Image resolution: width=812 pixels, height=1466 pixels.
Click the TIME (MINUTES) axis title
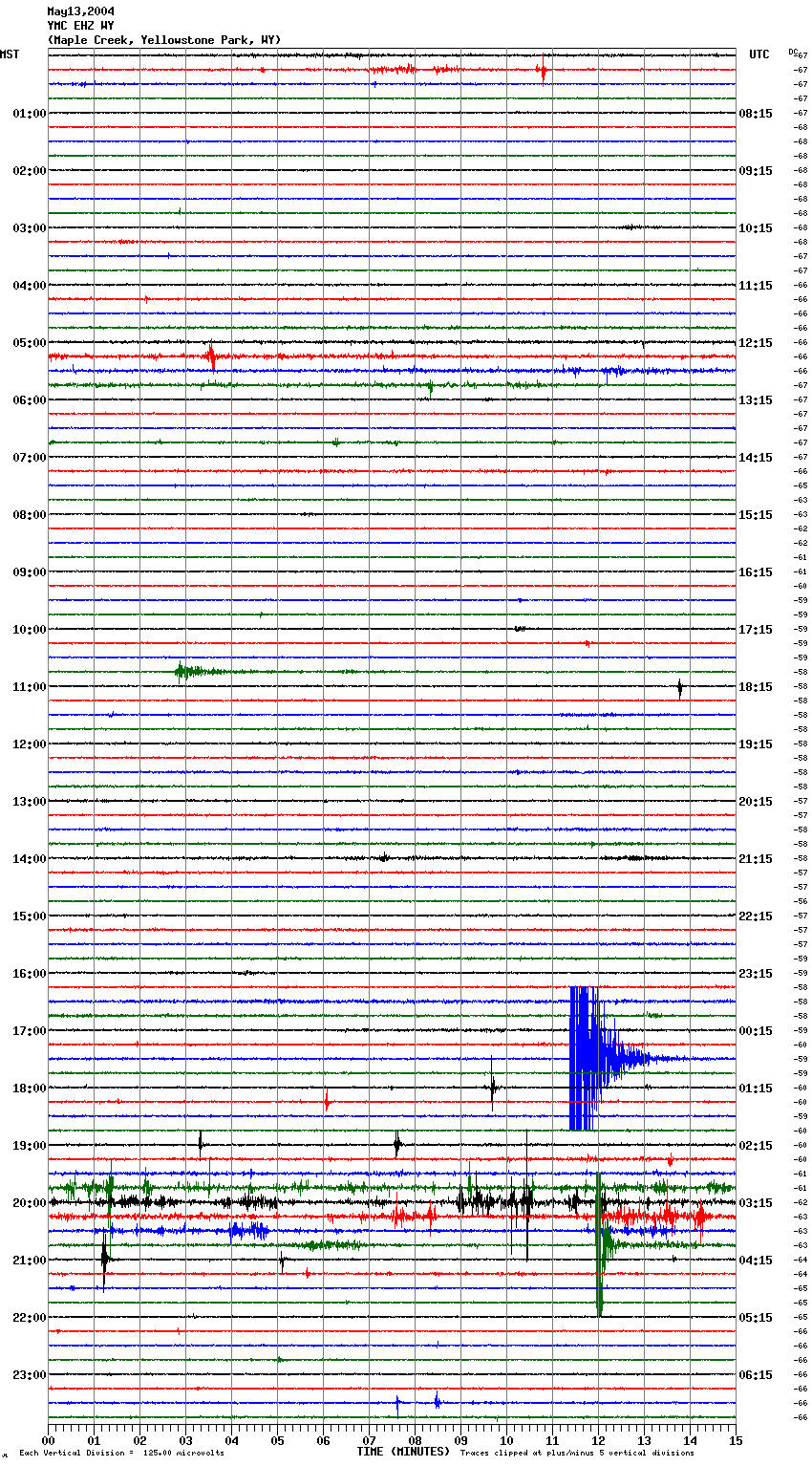coord(403,1452)
